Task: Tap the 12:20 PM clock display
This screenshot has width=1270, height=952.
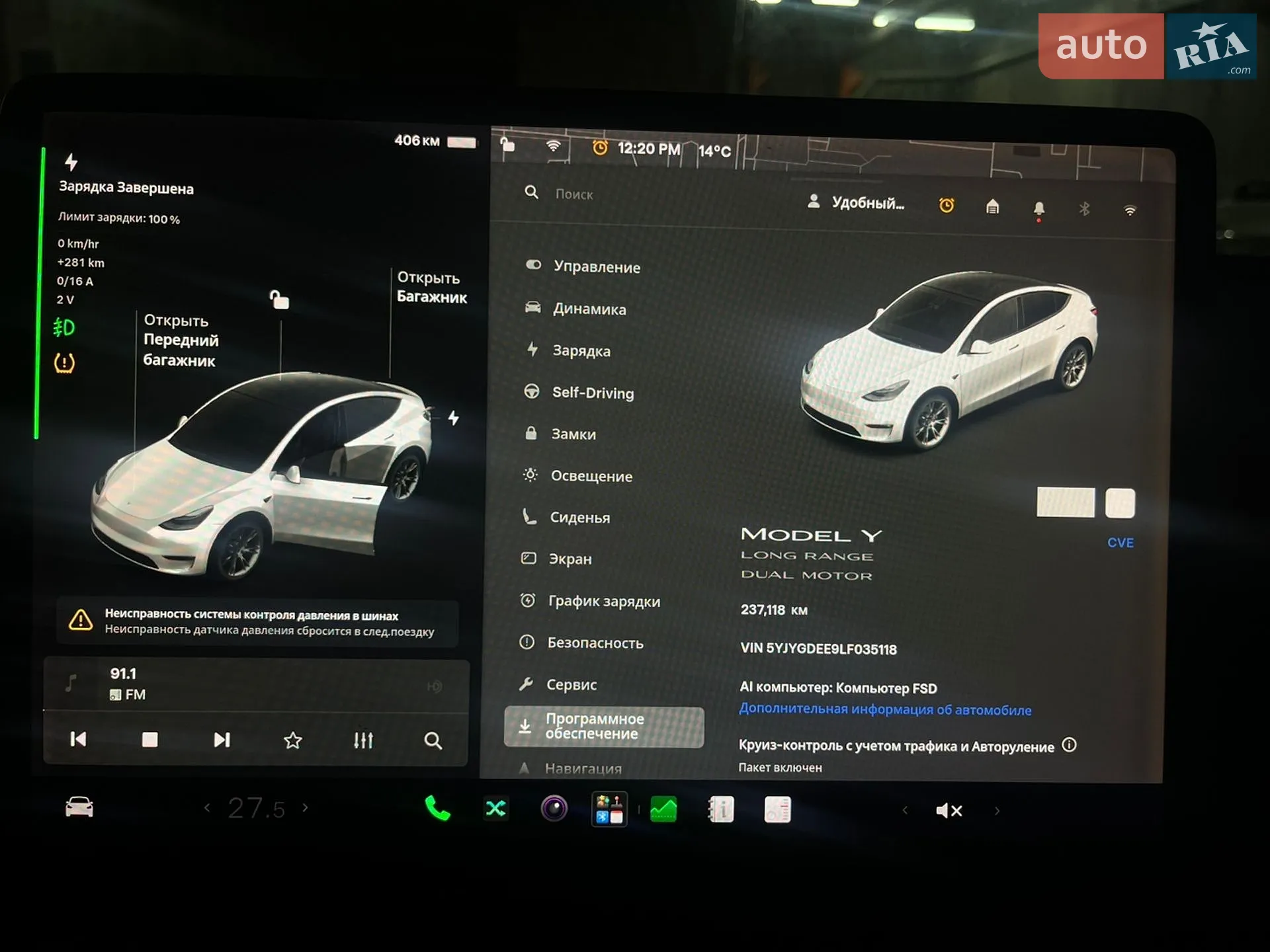Action: 648,149
